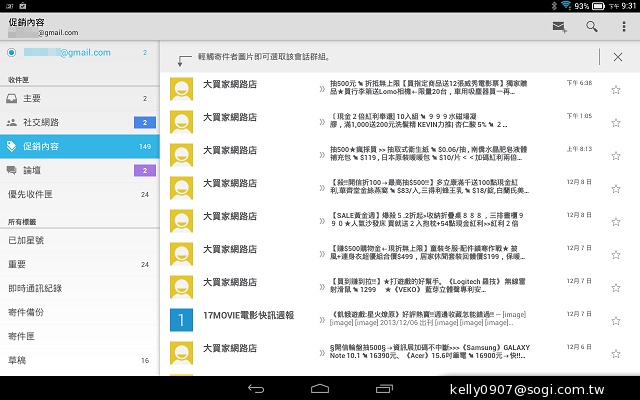Viewport: 640px width, 400px height.
Task: Star the email received 上午 8:13
Action: click(616, 156)
